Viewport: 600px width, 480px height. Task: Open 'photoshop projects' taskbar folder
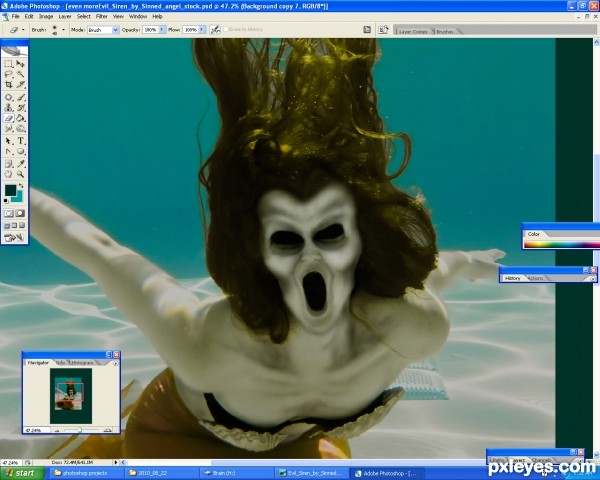pyautogui.click(x=86, y=473)
